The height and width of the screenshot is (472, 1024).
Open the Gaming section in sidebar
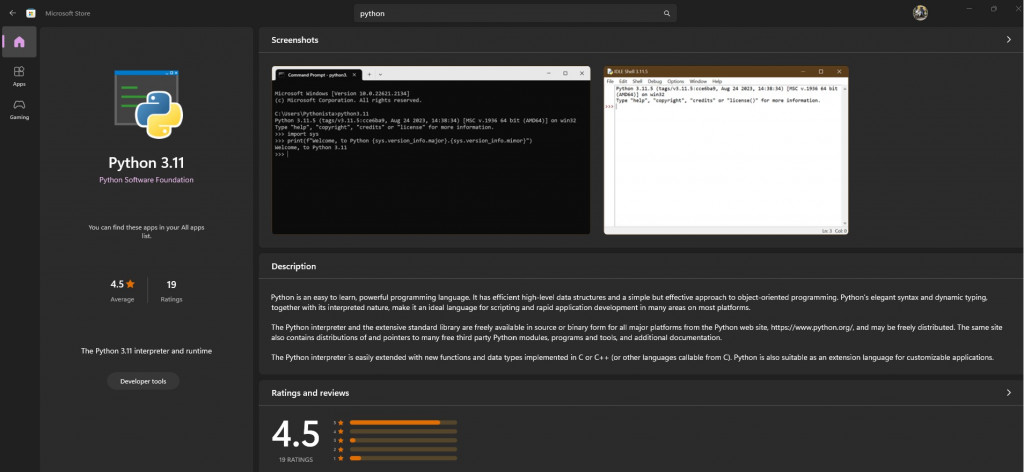coord(20,109)
